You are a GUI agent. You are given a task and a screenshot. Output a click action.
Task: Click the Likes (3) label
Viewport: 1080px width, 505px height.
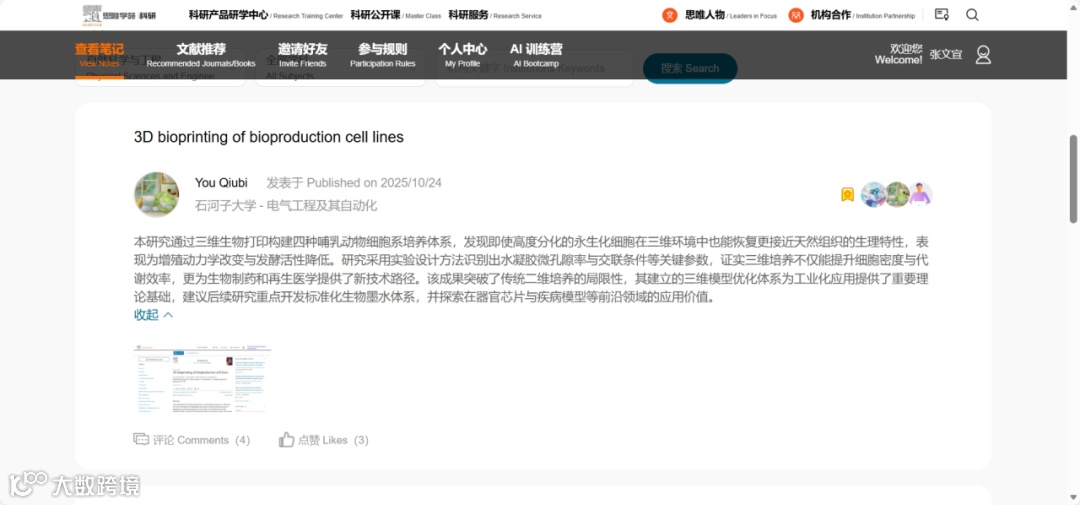333,440
